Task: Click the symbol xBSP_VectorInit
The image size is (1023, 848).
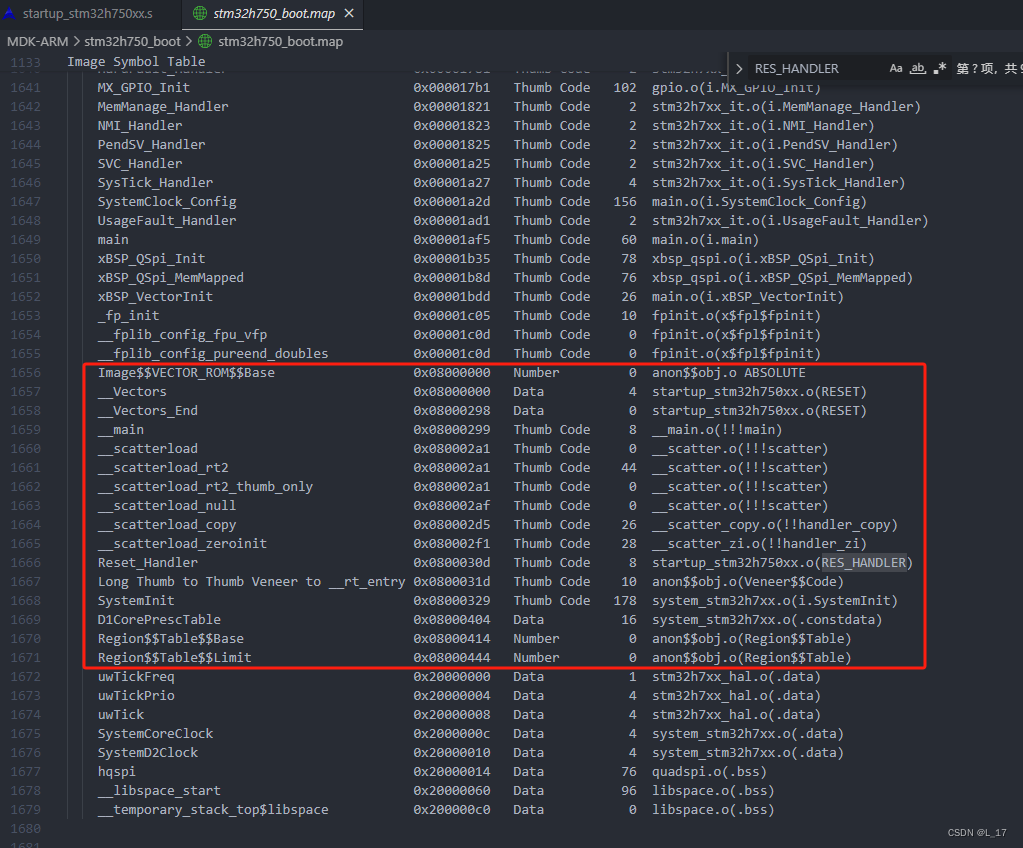Action: click(x=155, y=296)
